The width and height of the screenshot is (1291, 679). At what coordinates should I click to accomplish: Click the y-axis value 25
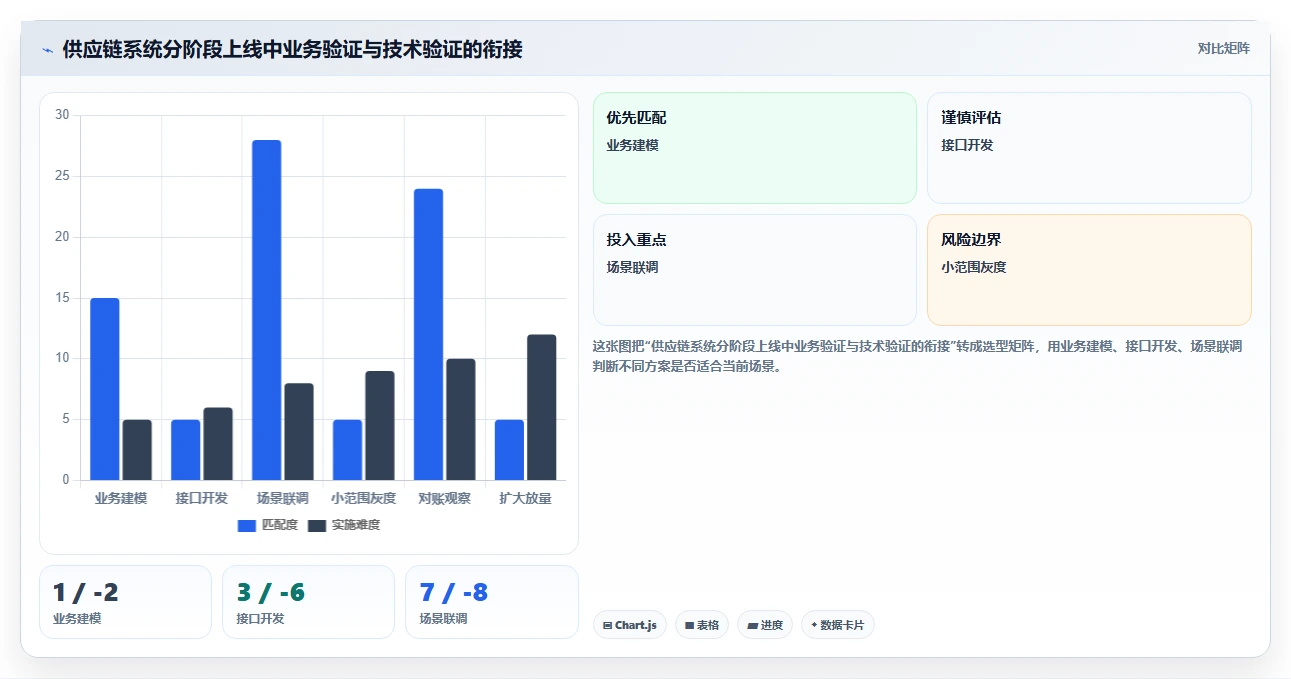(62, 176)
